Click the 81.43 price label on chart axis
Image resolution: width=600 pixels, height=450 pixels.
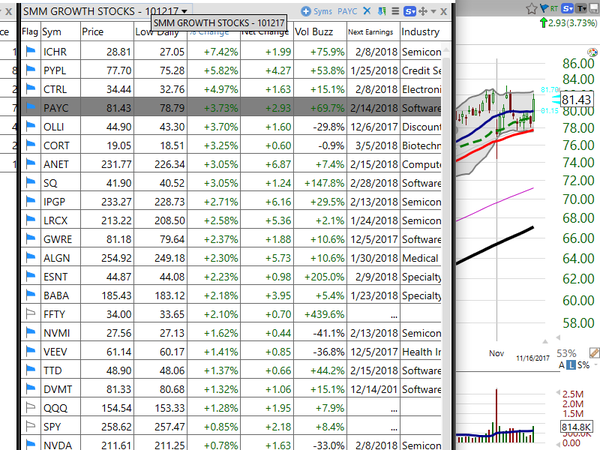point(576,100)
